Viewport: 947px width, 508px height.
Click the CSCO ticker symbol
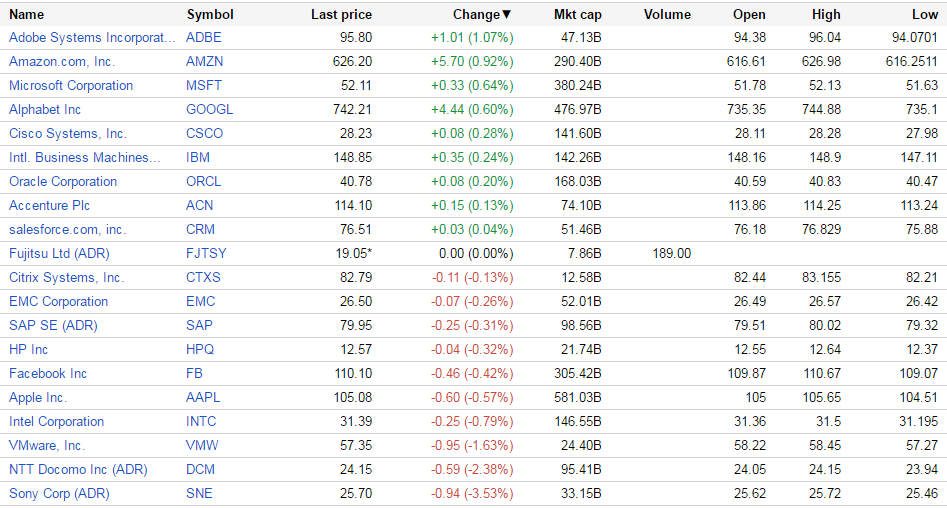tap(205, 133)
